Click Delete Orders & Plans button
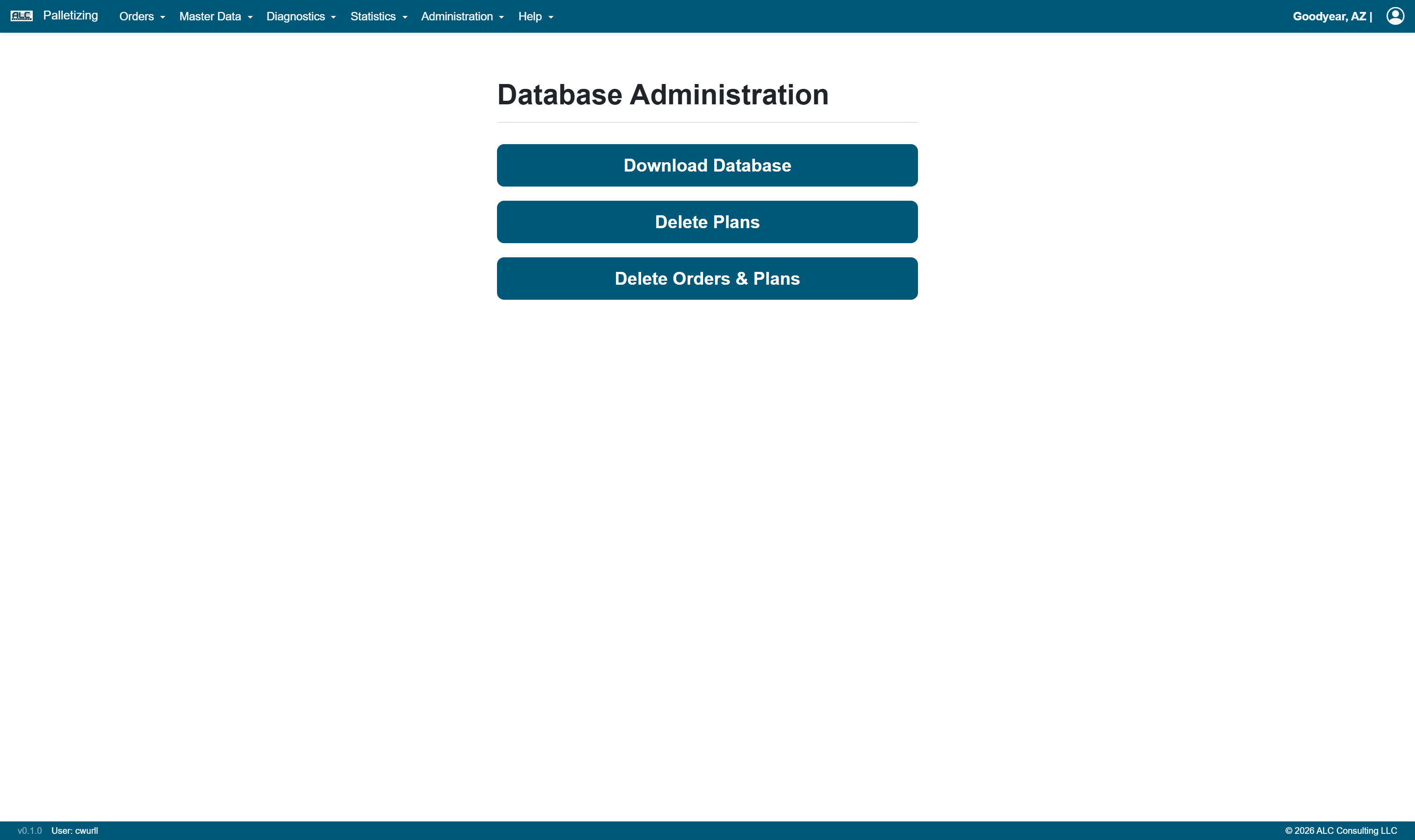Image resolution: width=1415 pixels, height=840 pixels. click(x=707, y=279)
